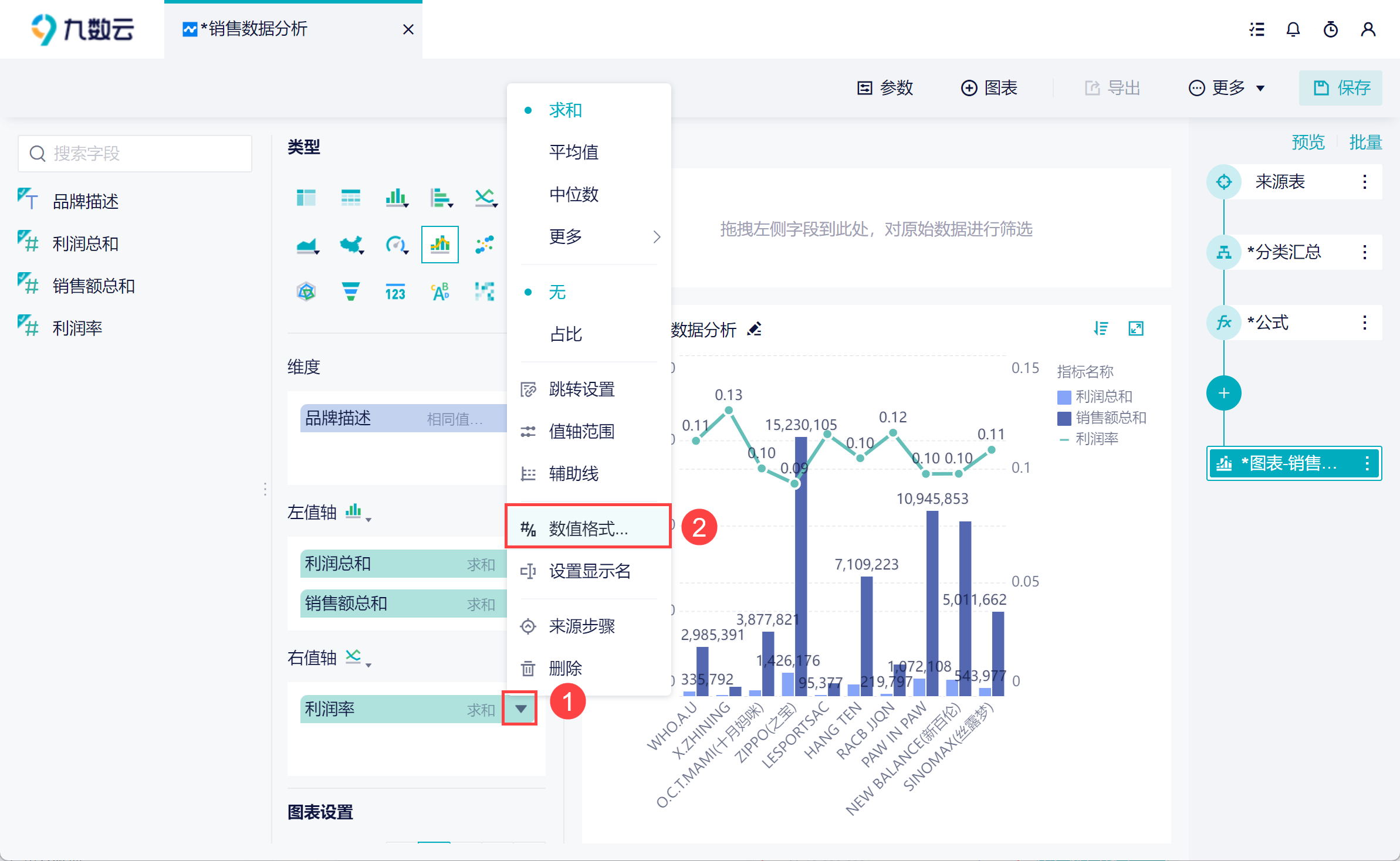The image size is (1400, 861).
Task: Click the round plus add-step button
Action: point(1223,393)
